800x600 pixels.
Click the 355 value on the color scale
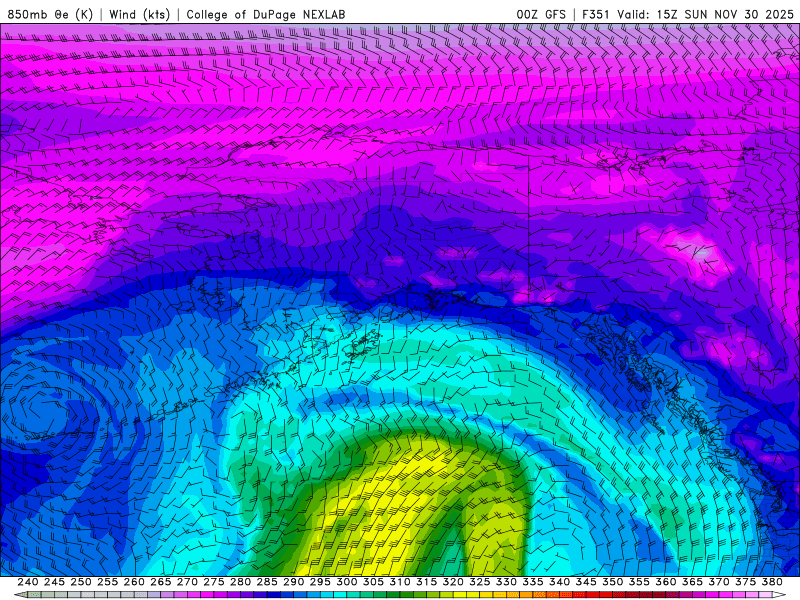[x=639, y=582]
